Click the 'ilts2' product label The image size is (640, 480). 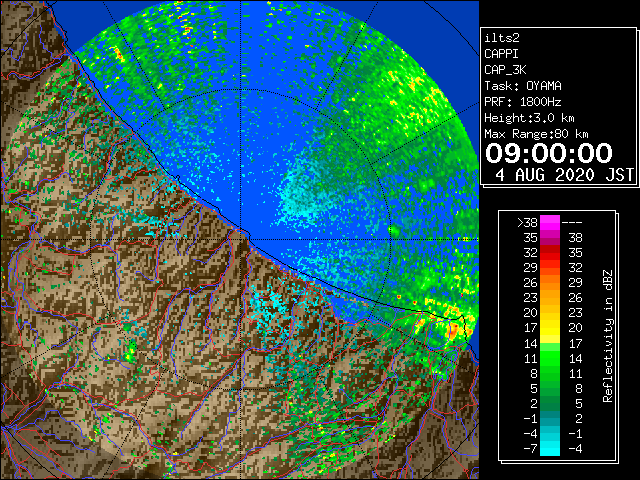502,38
